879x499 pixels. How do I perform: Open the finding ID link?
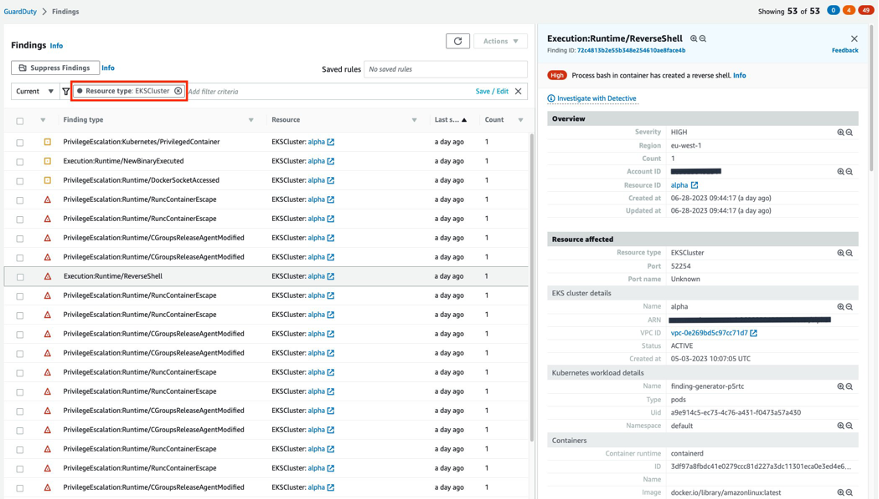(631, 50)
